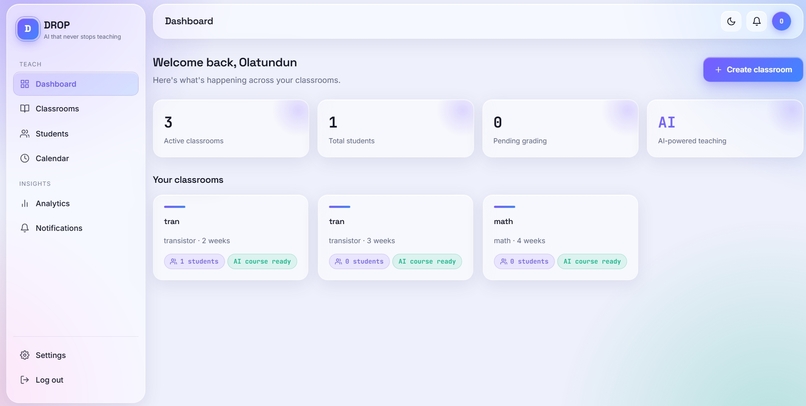806x406 pixels.
Task: Go to Classrooms in the sidebar
Action: [76, 108]
